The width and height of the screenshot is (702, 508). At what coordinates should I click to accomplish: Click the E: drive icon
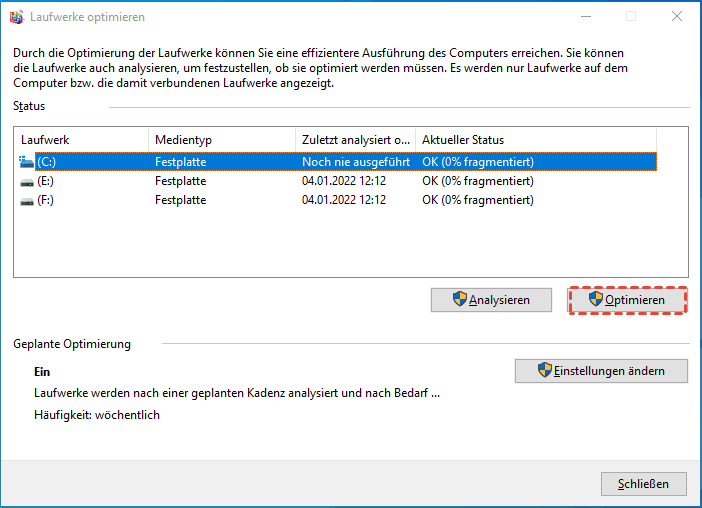point(26,181)
